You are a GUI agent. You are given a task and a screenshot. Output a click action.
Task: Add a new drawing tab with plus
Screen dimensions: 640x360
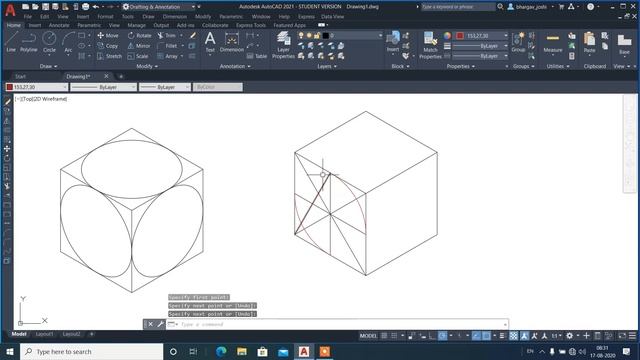click(121, 76)
